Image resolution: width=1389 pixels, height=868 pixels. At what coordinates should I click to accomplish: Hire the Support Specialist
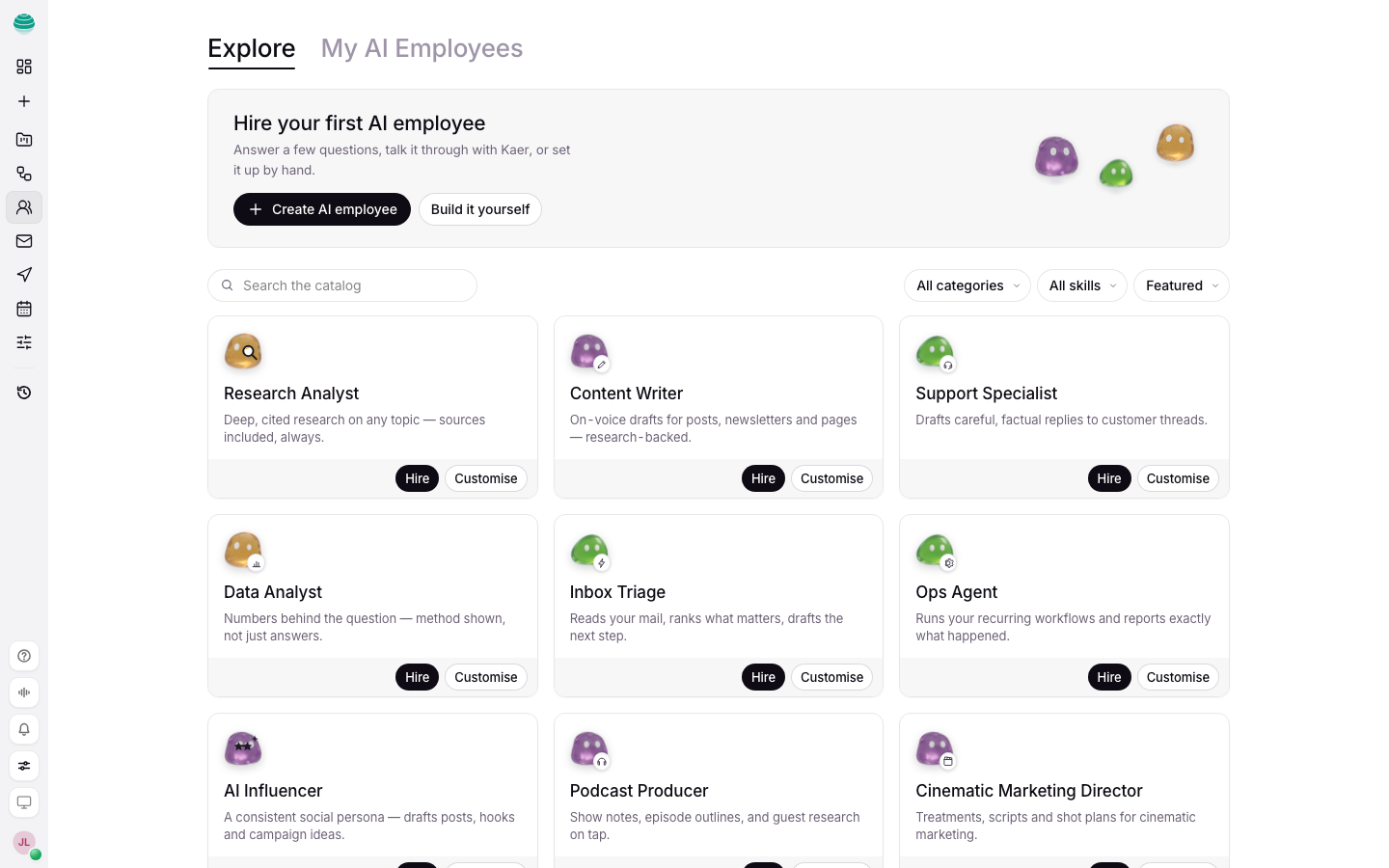tap(1109, 478)
